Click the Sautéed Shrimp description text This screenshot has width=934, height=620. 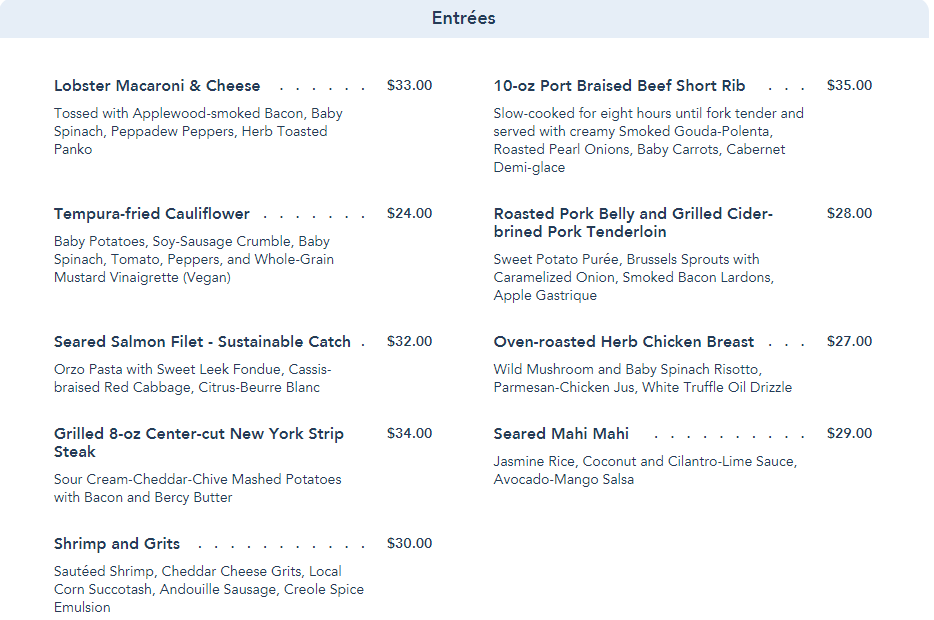click(x=208, y=589)
